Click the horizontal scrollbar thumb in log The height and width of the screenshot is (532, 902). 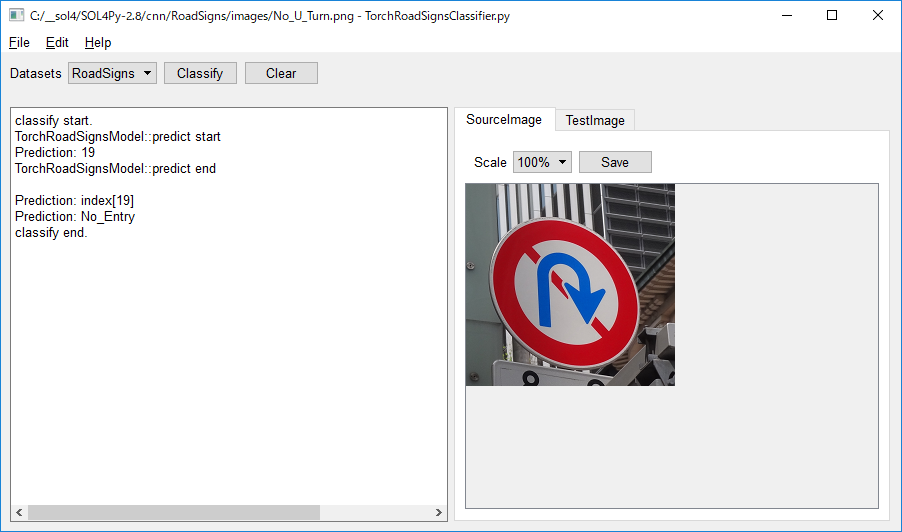(x=174, y=512)
